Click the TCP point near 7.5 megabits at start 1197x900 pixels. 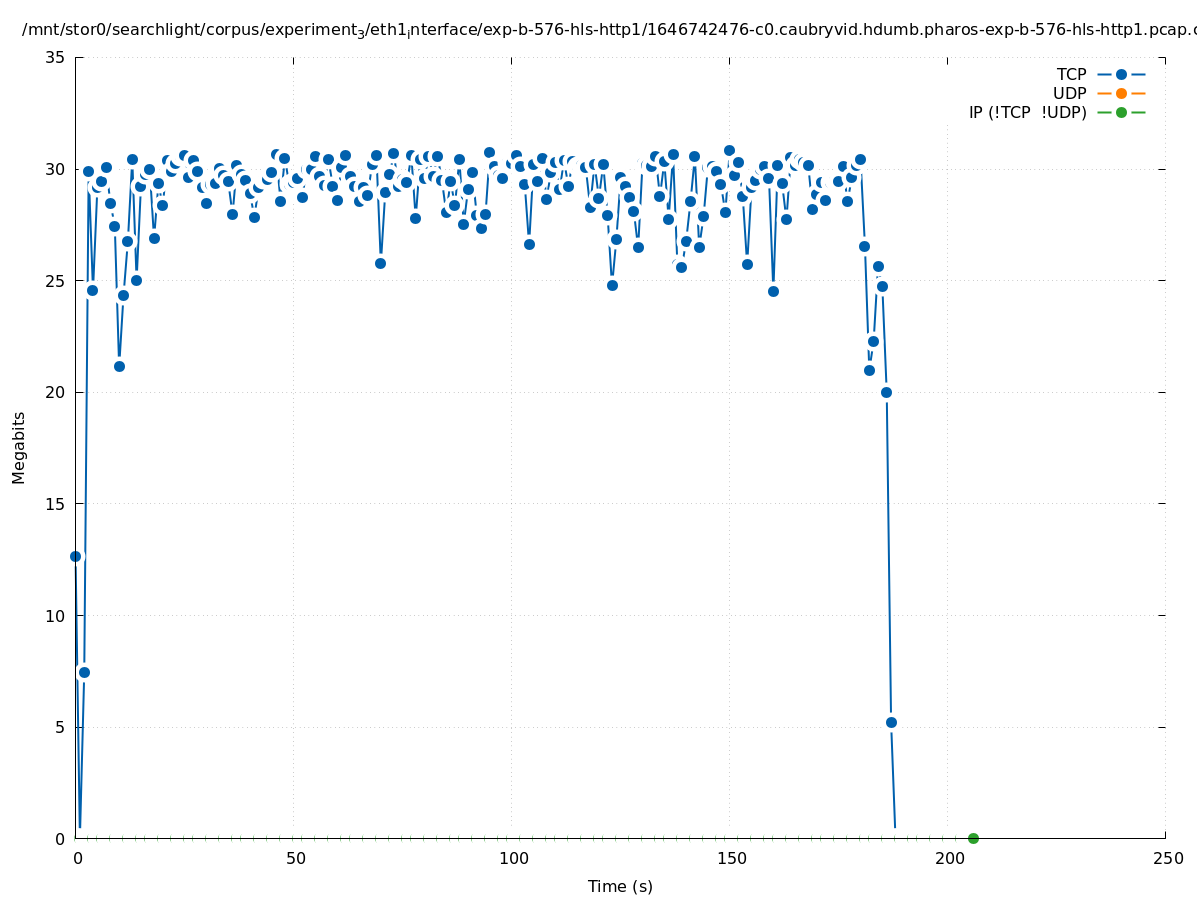pyautogui.click(x=84, y=672)
